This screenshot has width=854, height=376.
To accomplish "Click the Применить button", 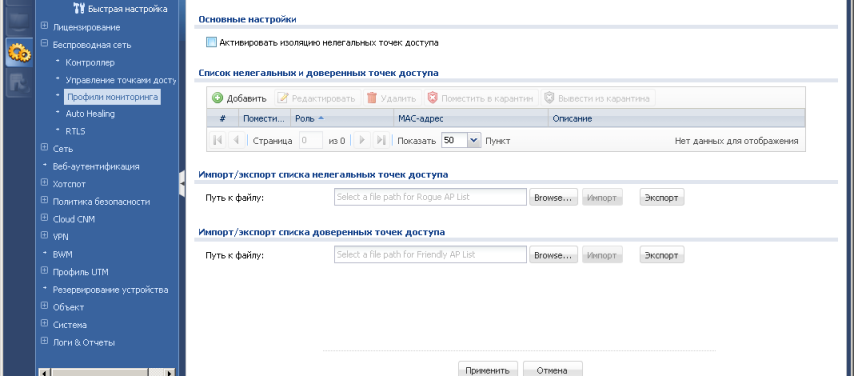I will pos(487,370).
